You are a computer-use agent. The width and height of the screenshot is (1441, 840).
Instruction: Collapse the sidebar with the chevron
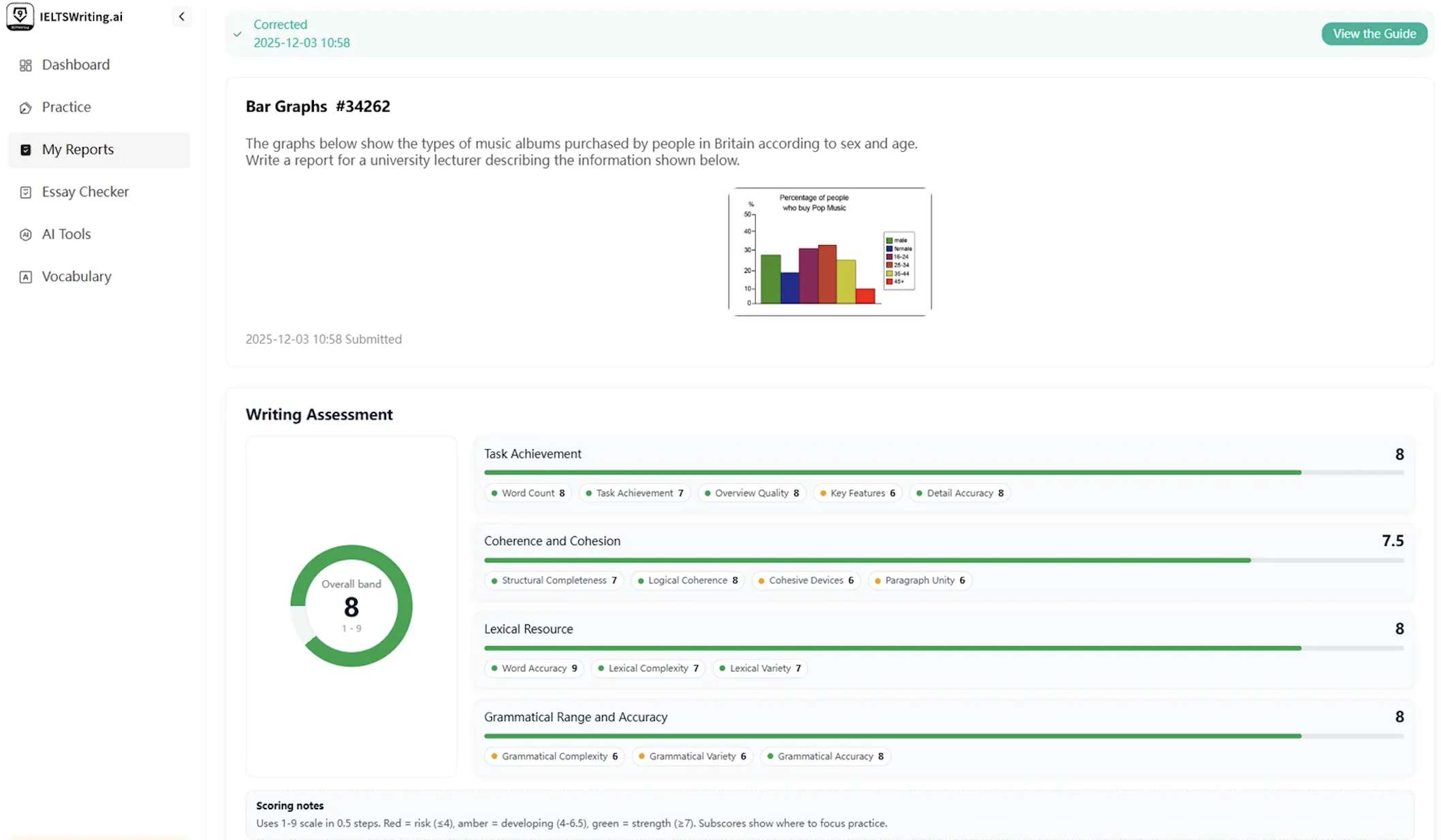181,16
